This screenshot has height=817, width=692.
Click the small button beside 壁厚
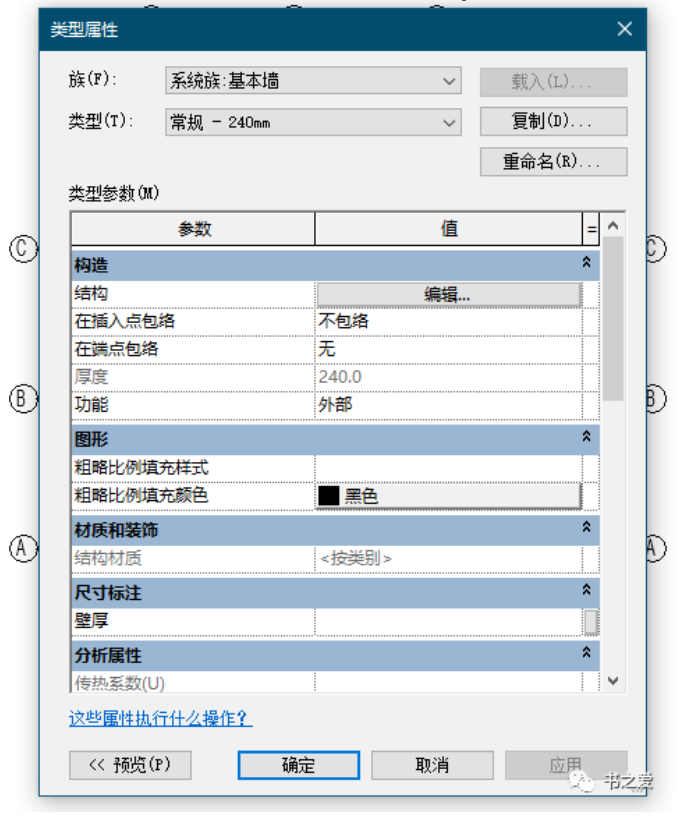591,622
